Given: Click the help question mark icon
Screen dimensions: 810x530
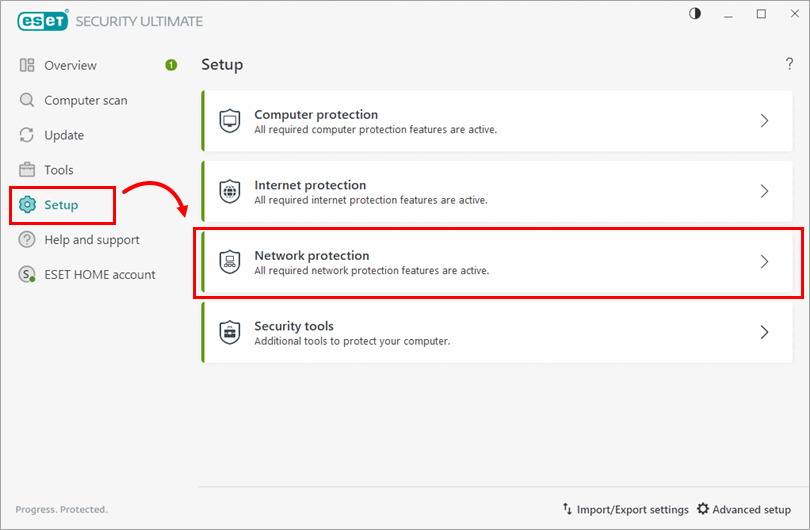Looking at the screenshot, I should 789,65.
